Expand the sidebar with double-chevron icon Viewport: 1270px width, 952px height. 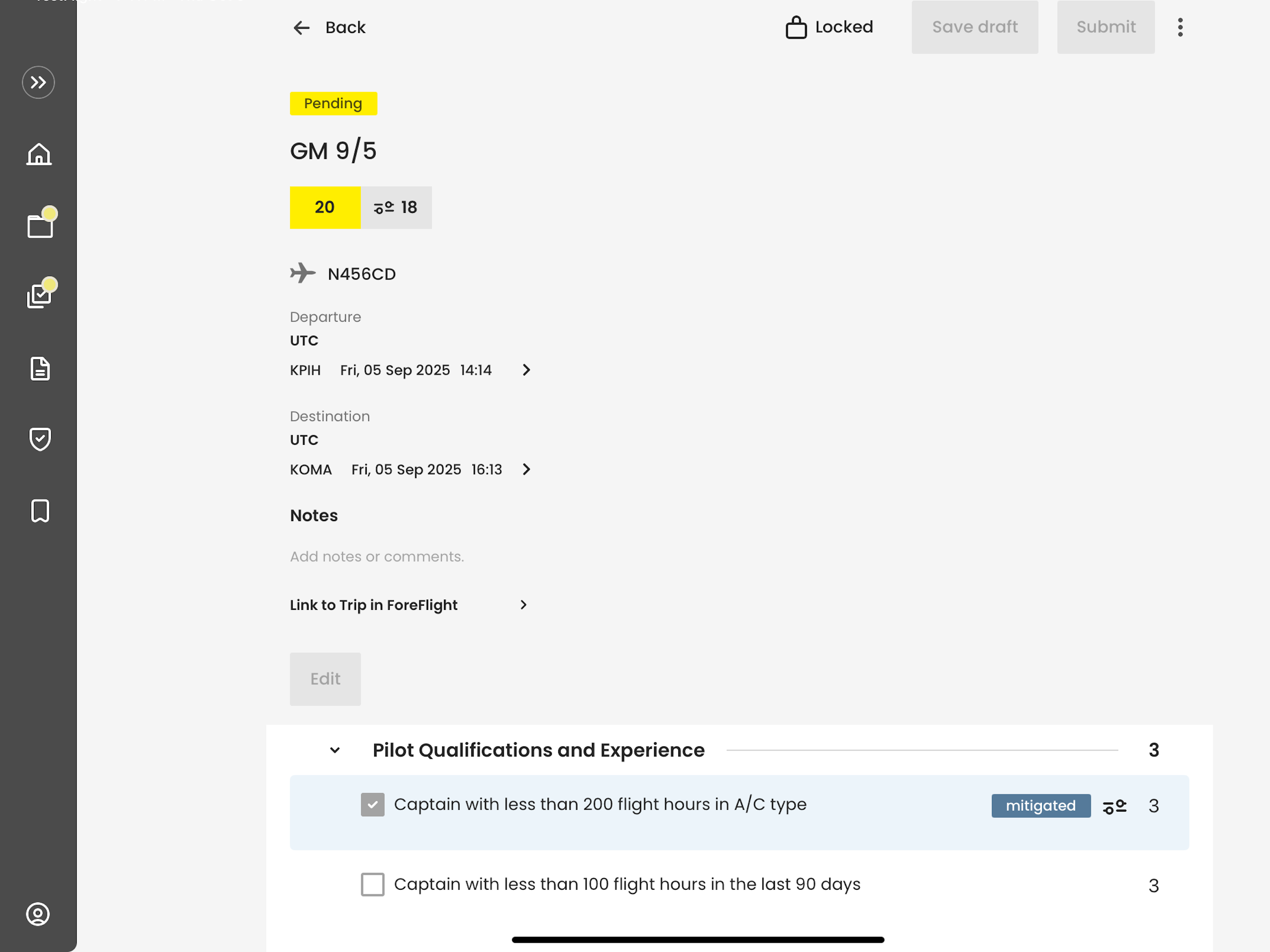pyautogui.click(x=39, y=83)
